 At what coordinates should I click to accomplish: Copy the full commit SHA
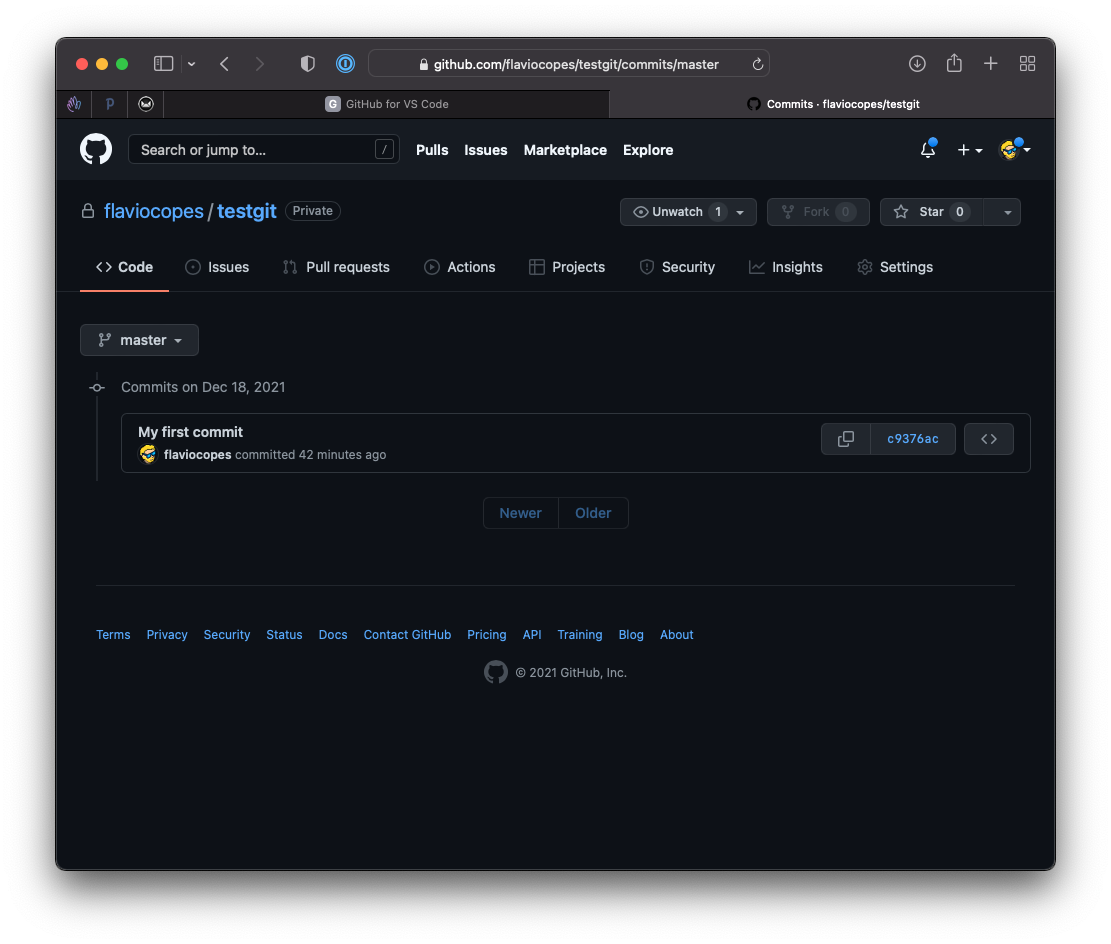click(846, 439)
